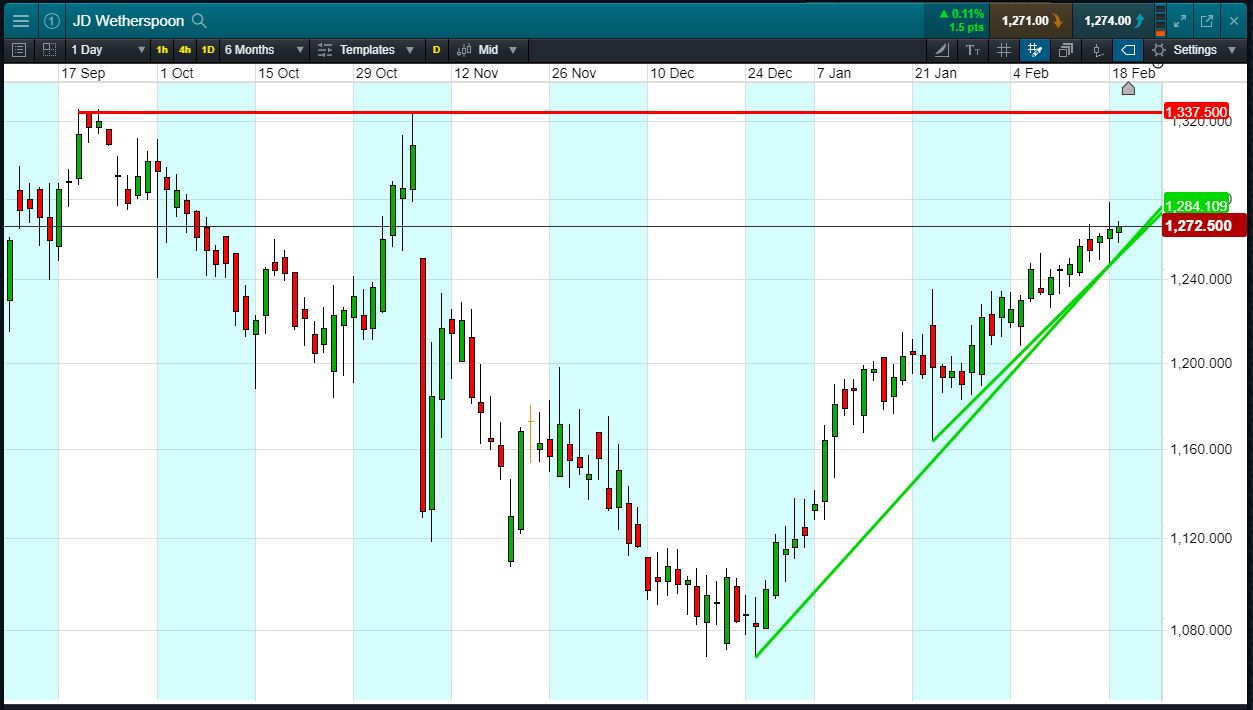The height and width of the screenshot is (710, 1253).
Task: Click the yellow D default template button
Action: pos(436,50)
